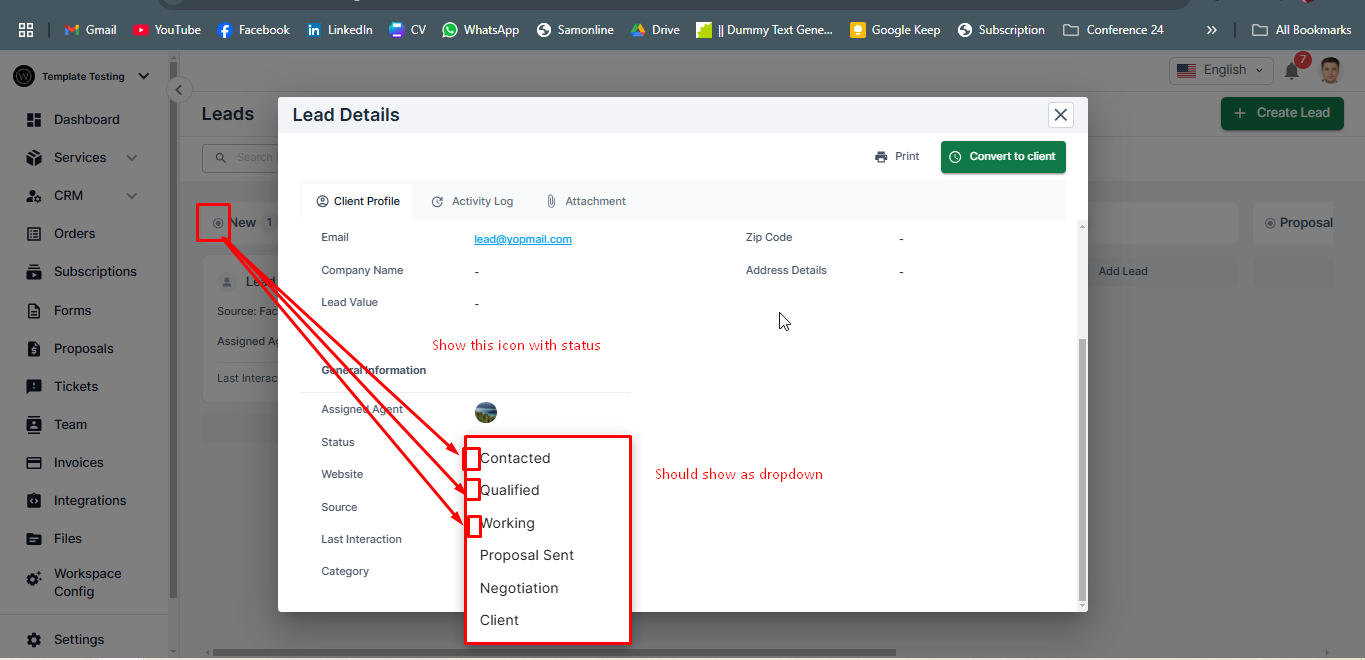The image size is (1365, 660).
Task: Open the All Bookmarks folder
Action: pyautogui.click(x=1302, y=30)
